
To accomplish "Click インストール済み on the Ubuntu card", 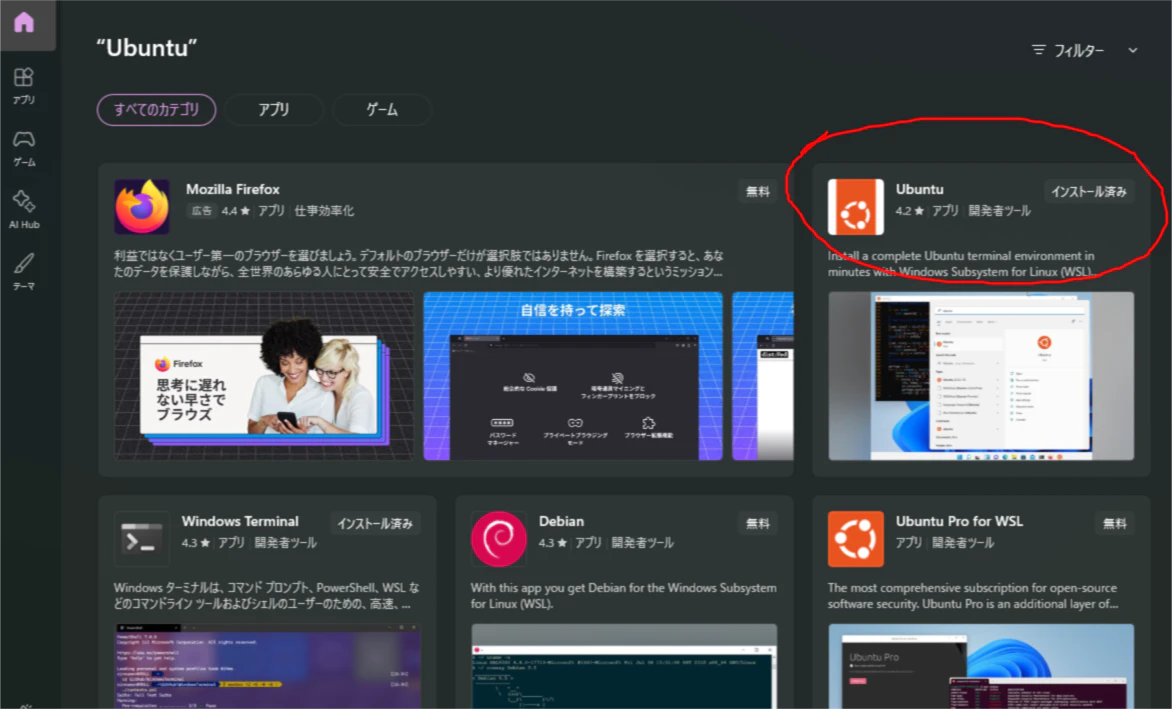I will [x=1088, y=192].
